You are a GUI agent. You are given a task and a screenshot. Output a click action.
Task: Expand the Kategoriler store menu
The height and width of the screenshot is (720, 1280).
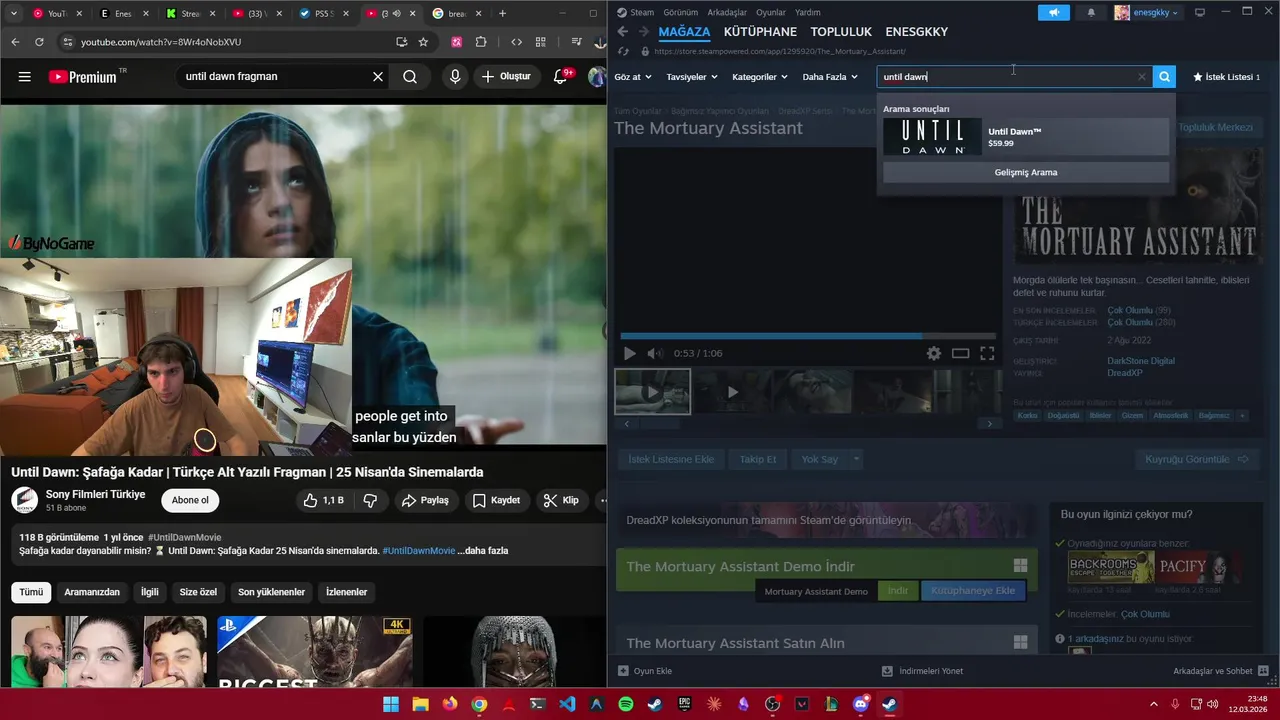[760, 77]
